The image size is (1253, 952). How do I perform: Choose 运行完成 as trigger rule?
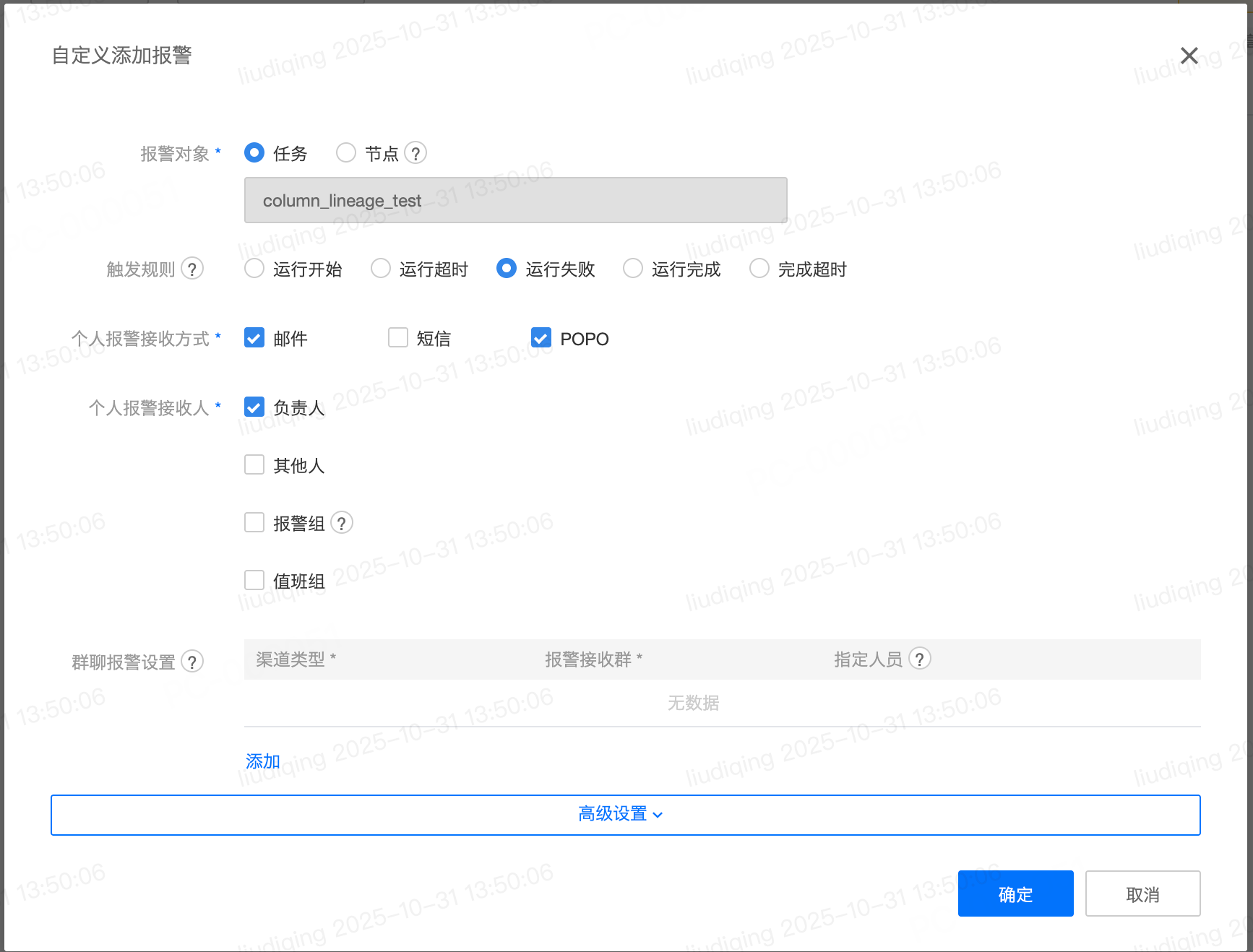click(633, 269)
